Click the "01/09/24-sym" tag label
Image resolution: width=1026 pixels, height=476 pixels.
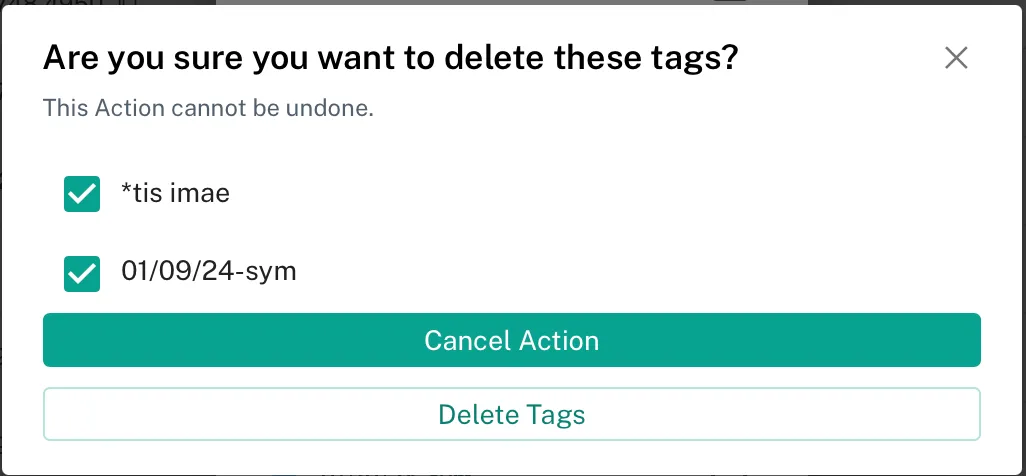click(208, 271)
